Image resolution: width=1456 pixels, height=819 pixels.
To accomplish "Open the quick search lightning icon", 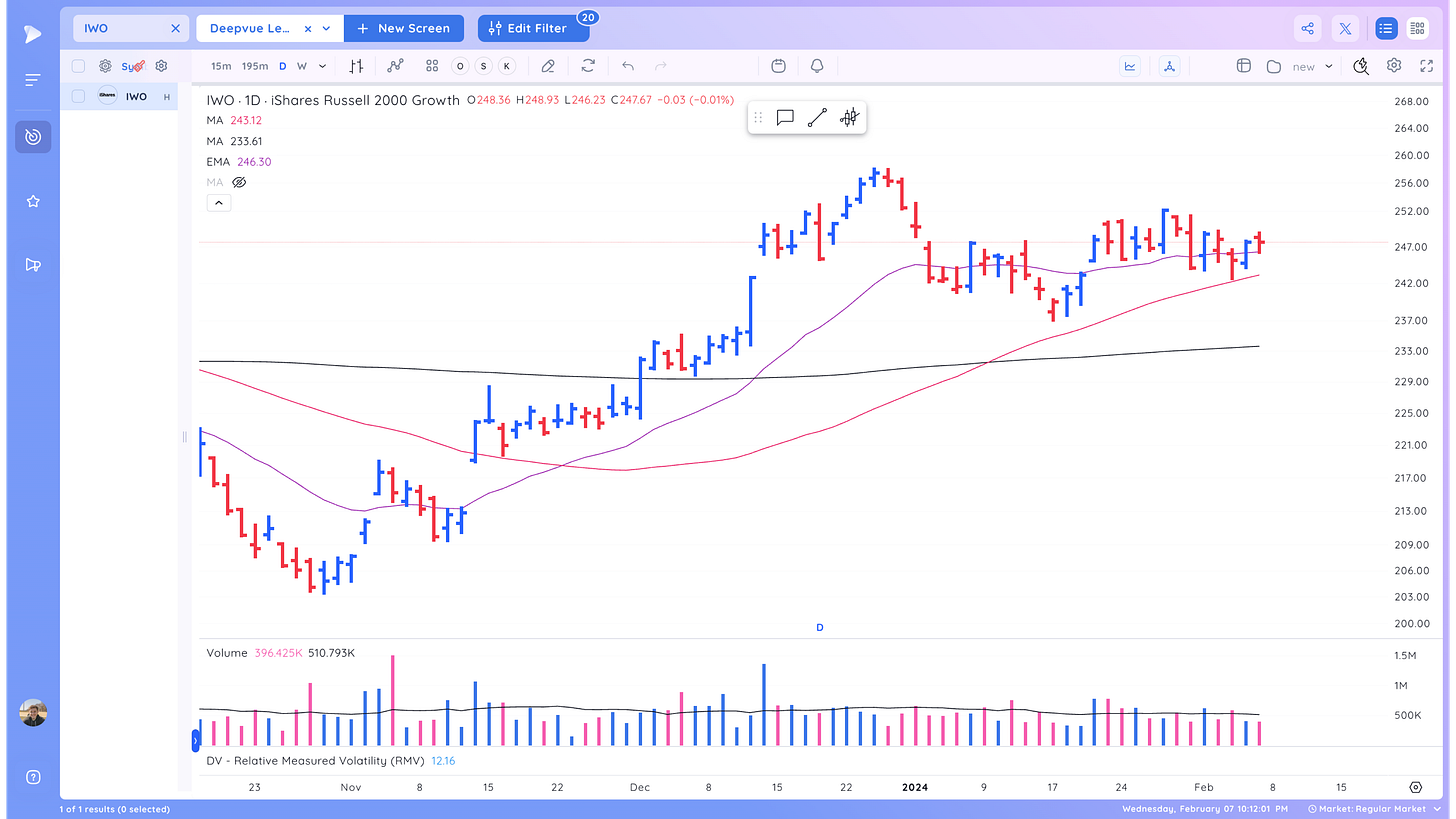I will (1361, 66).
